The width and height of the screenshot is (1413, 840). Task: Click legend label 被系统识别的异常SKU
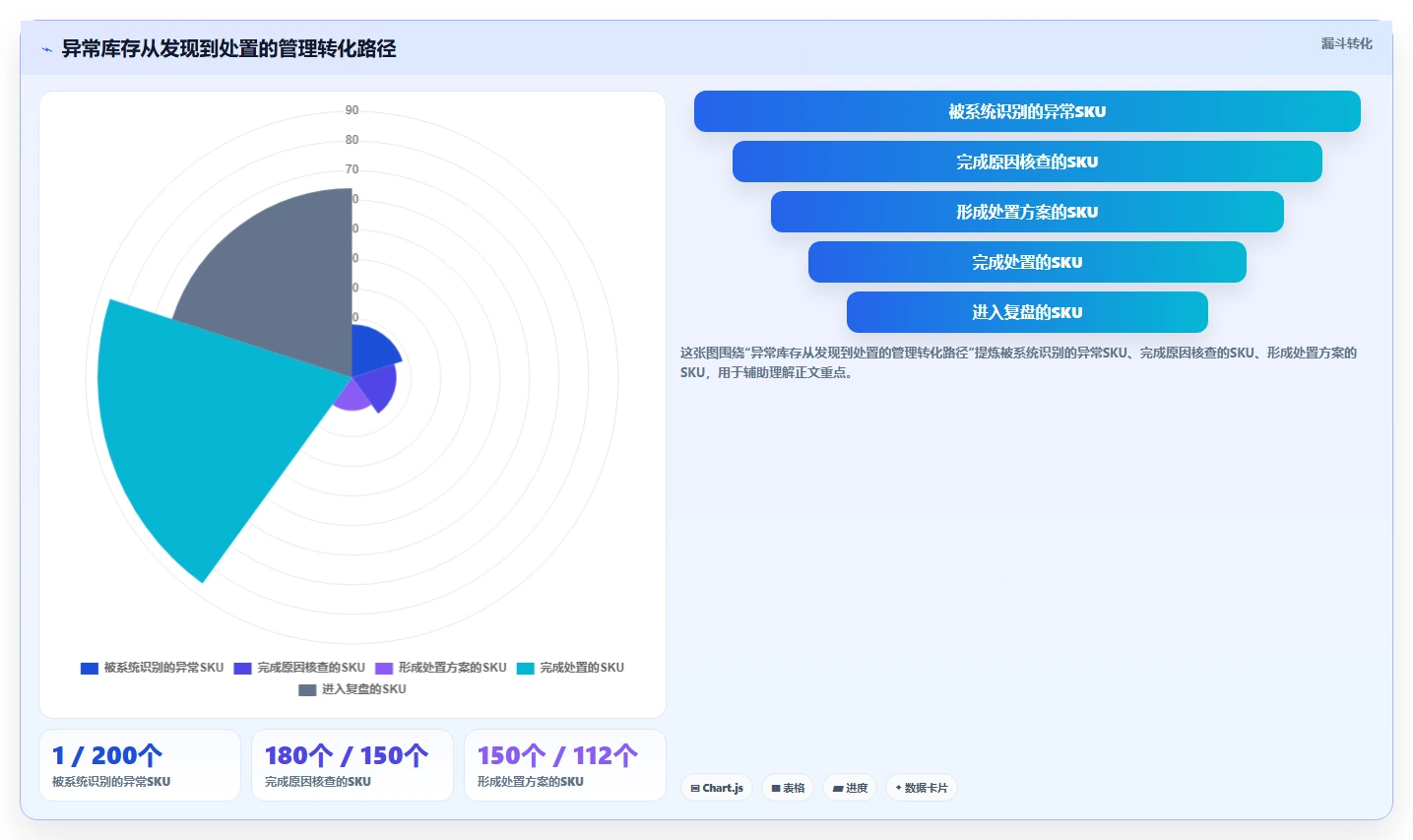(x=164, y=668)
